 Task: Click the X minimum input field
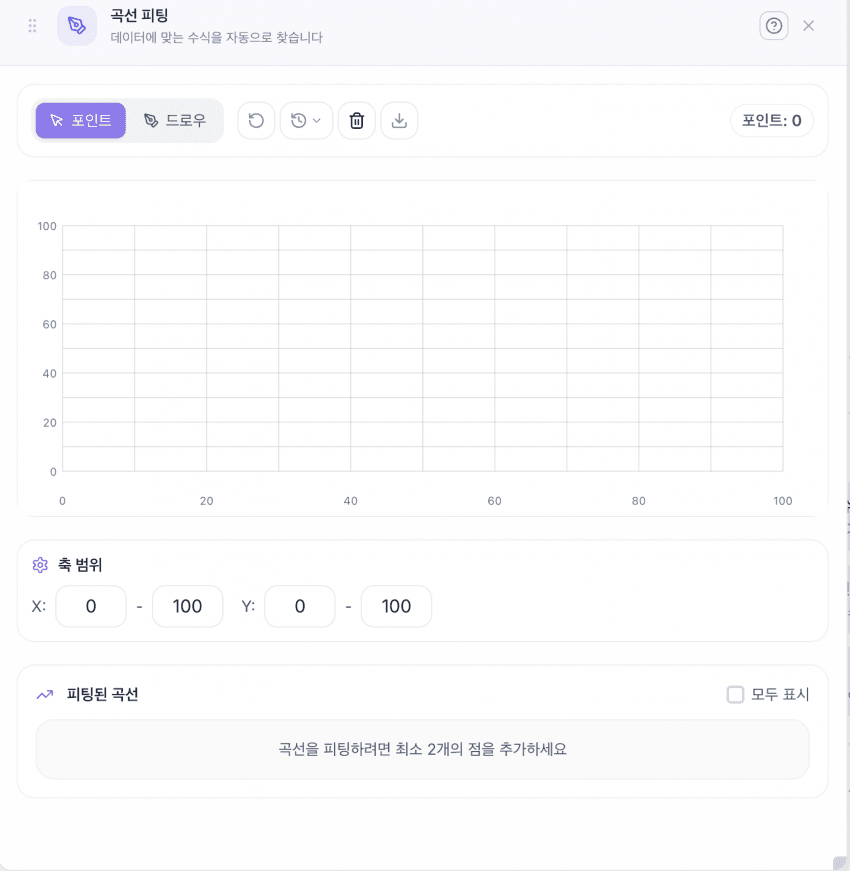click(x=91, y=606)
